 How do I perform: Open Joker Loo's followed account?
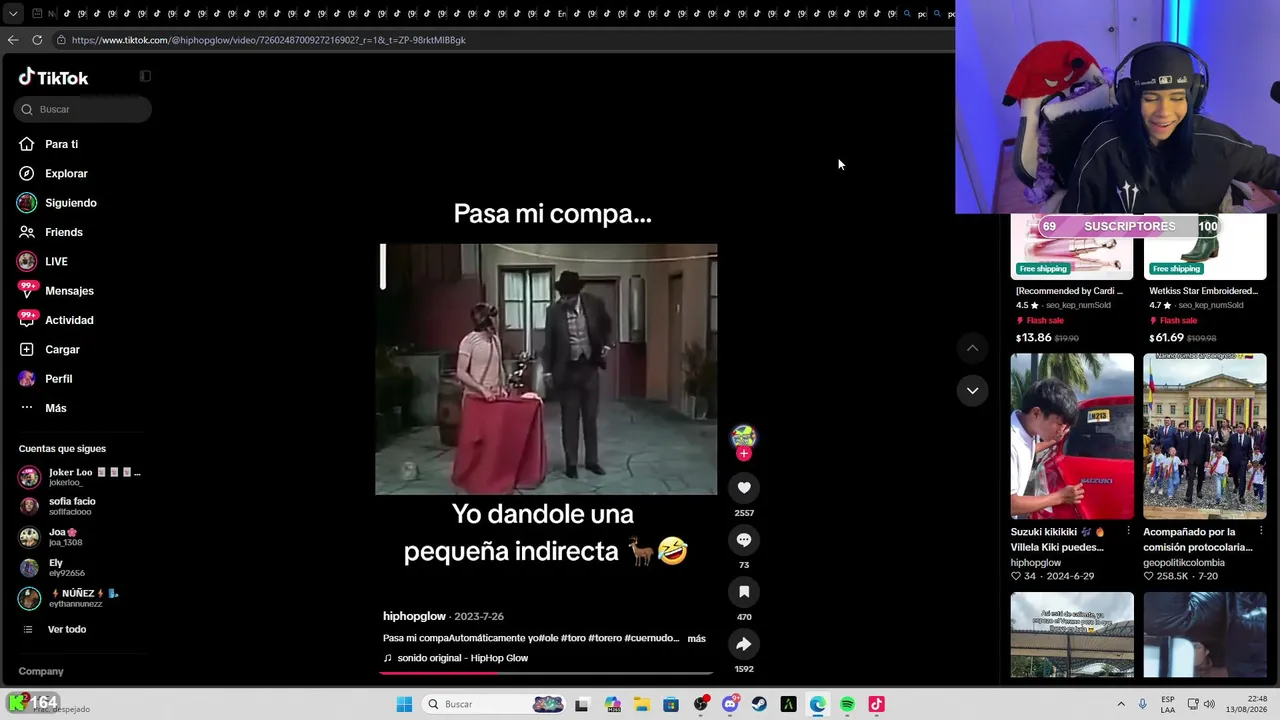(x=80, y=477)
